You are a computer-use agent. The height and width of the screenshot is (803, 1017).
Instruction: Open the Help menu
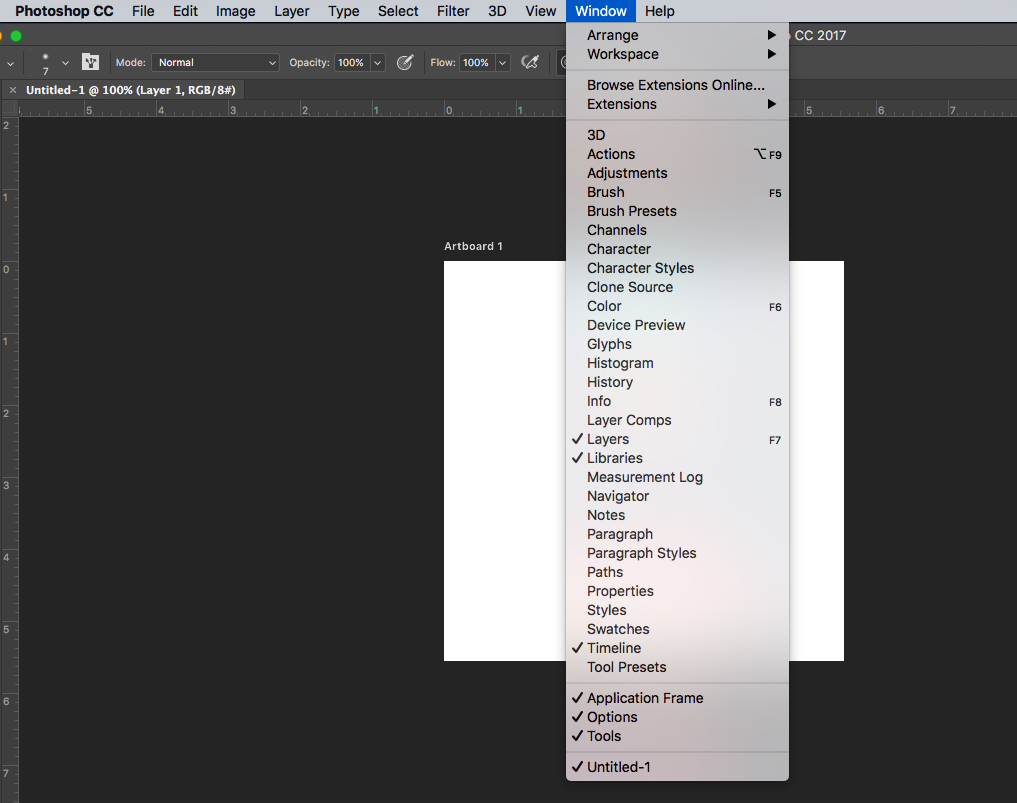tap(659, 11)
